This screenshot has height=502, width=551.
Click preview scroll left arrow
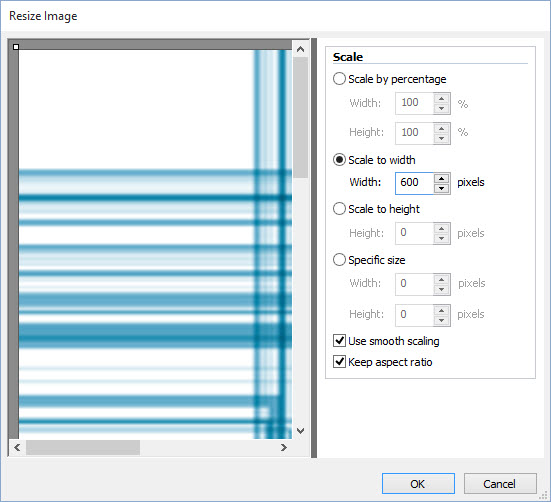pos(17,448)
